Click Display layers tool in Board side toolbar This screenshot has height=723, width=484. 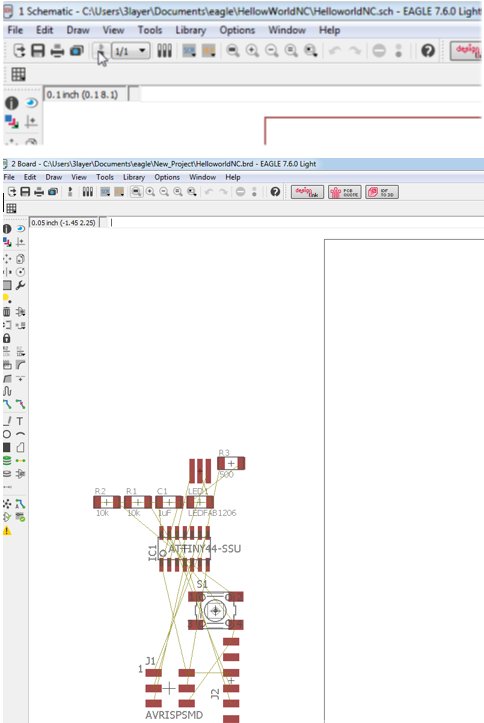[7, 242]
